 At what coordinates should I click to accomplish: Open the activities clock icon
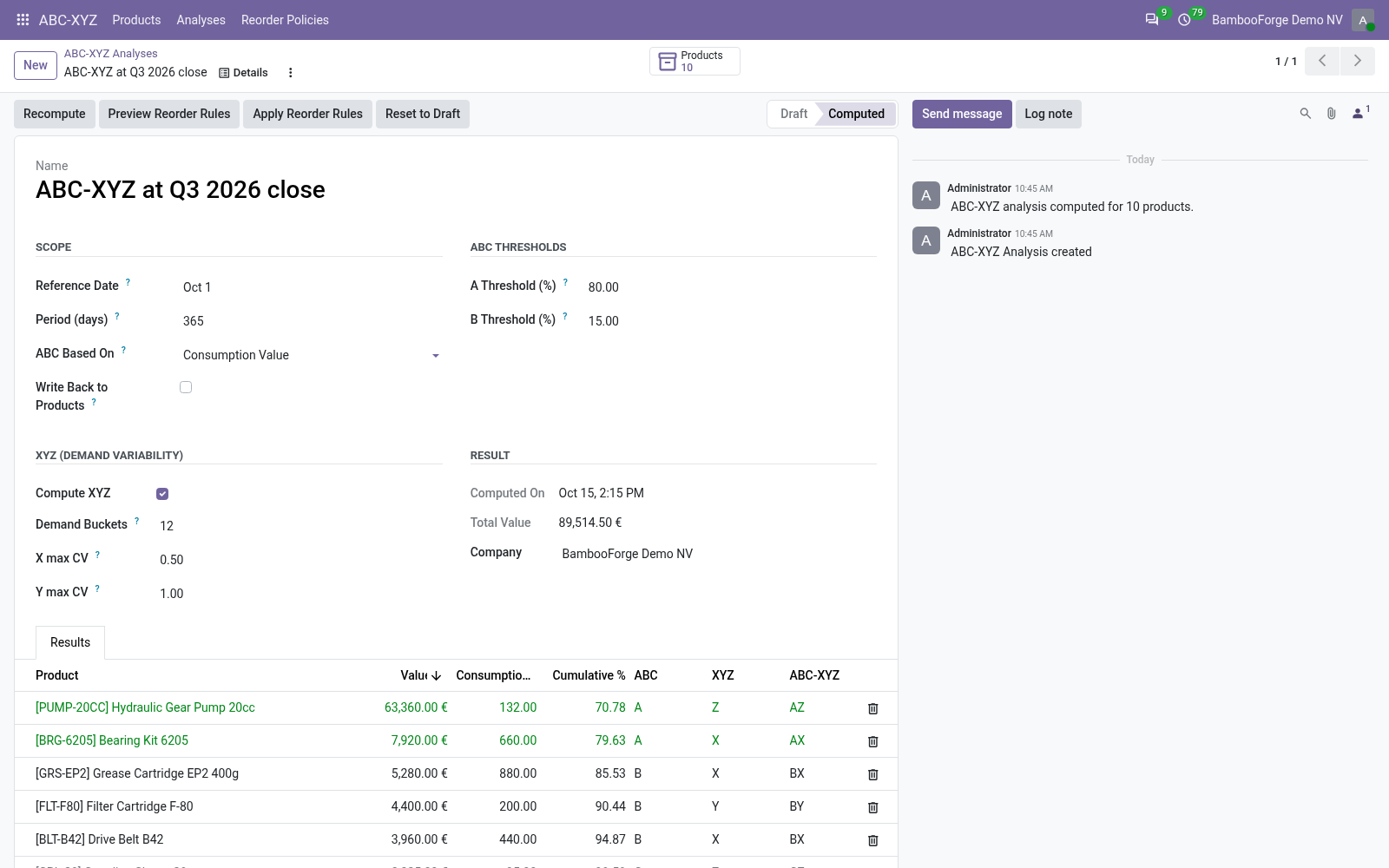[1184, 19]
